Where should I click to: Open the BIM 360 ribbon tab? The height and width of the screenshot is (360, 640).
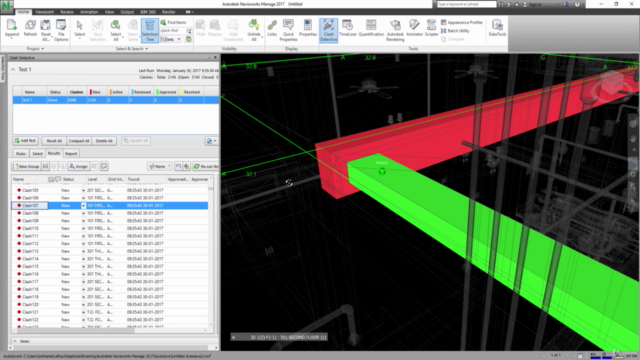point(148,12)
